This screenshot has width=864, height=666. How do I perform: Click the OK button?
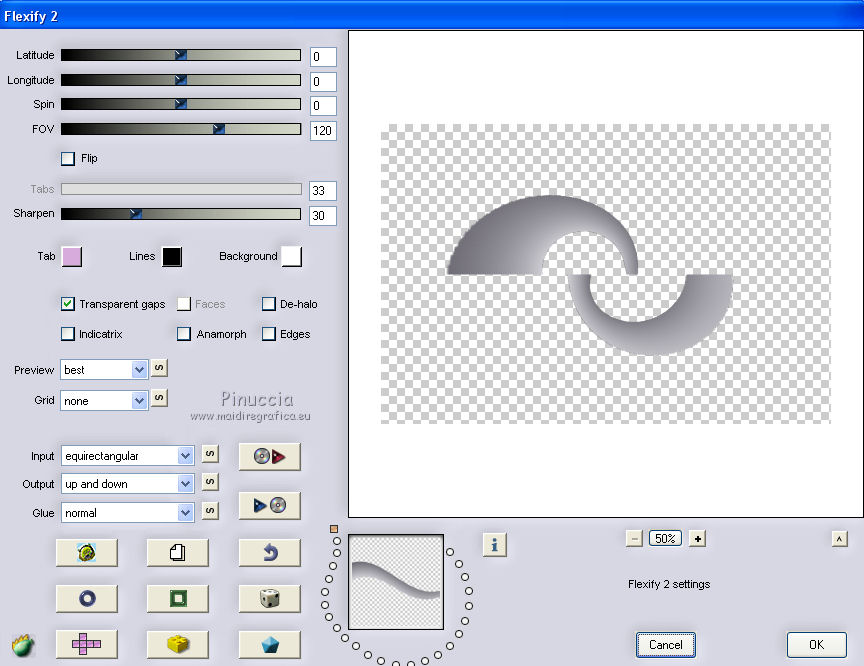(817, 645)
